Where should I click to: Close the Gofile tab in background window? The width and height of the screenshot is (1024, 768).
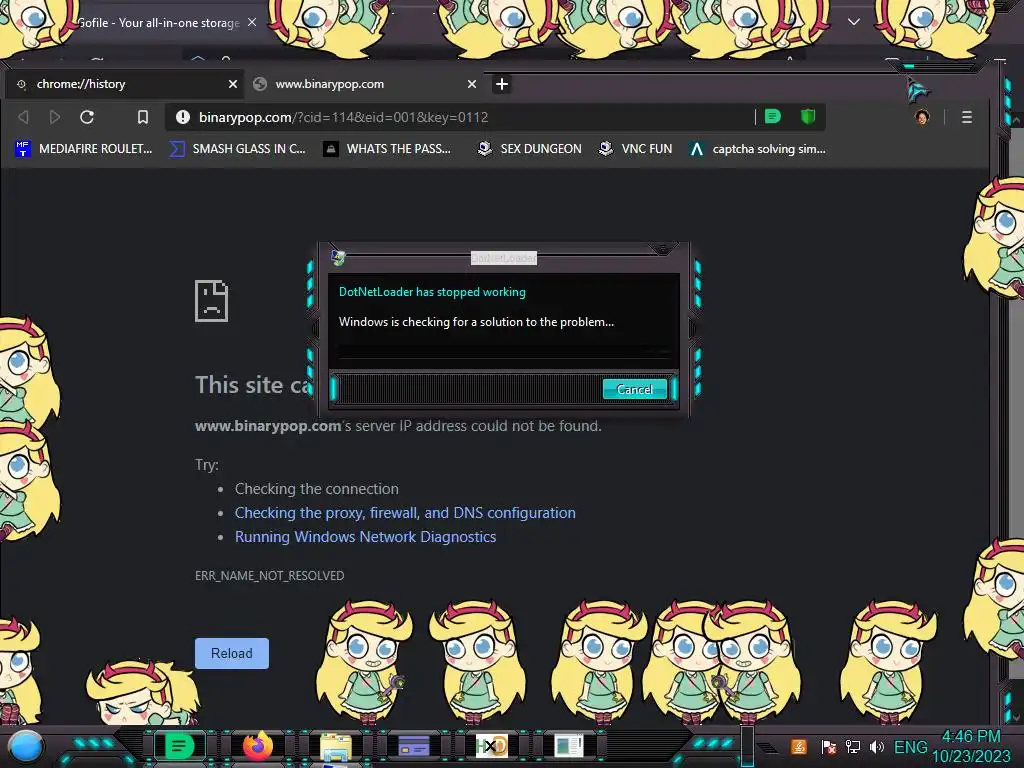(252, 22)
